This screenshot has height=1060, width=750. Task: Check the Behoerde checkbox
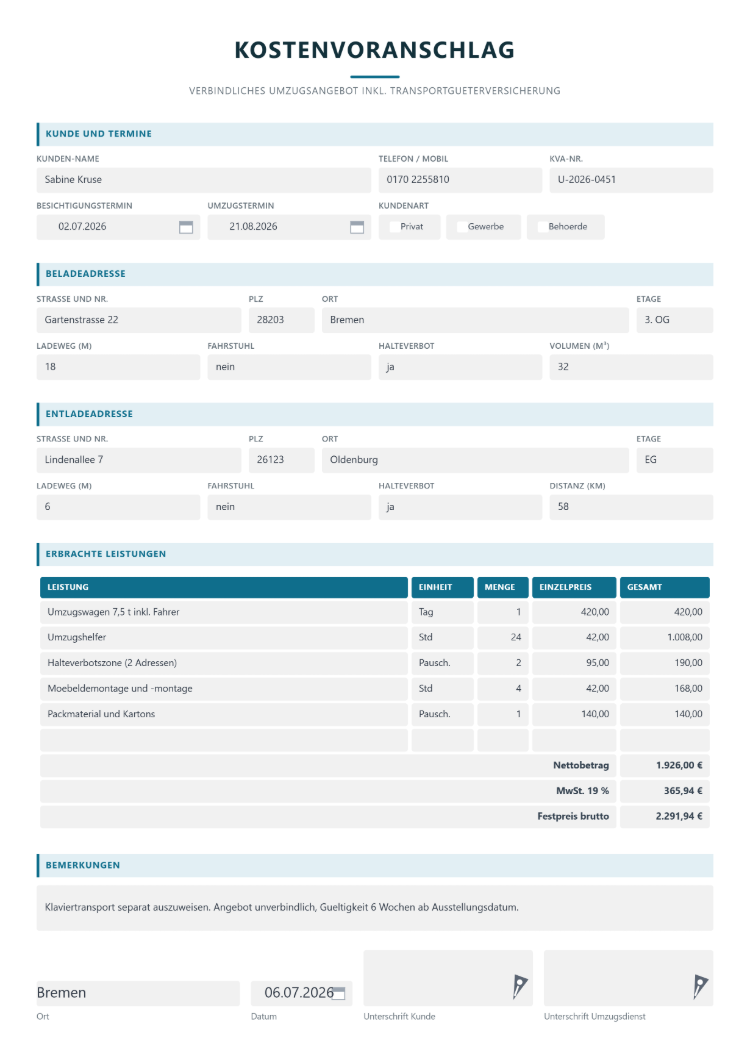click(542, 227)
